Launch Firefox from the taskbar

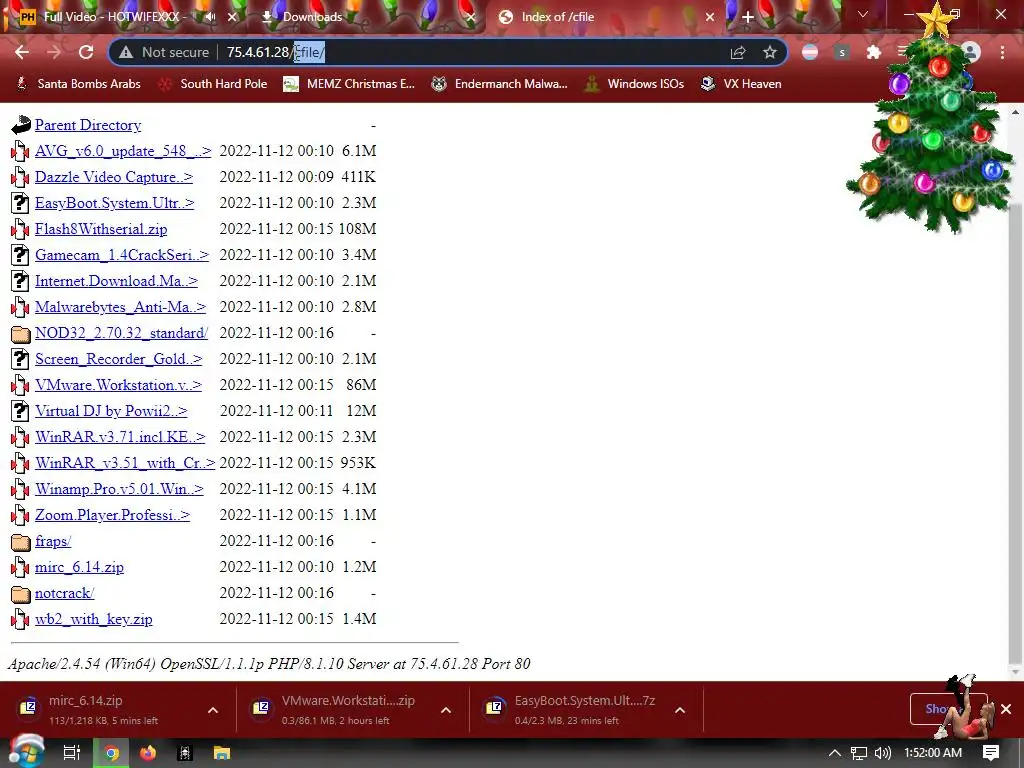pos(148,753)
